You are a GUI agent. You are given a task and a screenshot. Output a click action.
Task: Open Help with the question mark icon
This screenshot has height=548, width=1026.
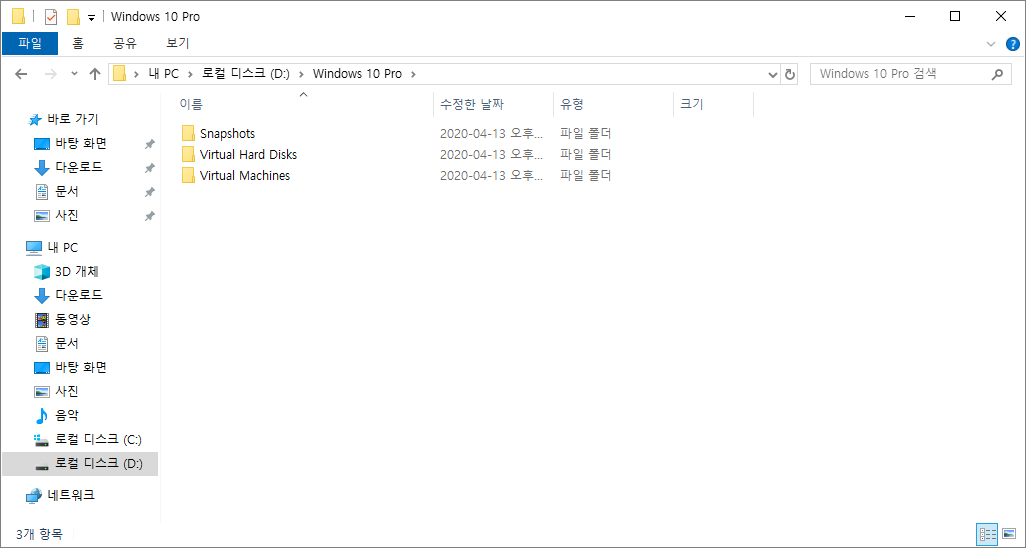pos(1012,44)
